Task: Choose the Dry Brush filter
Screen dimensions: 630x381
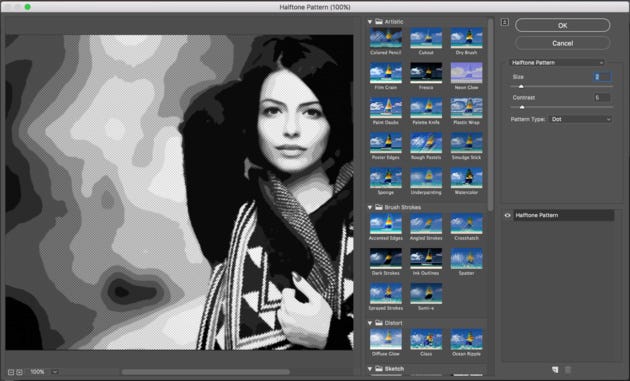Action: 466,38
